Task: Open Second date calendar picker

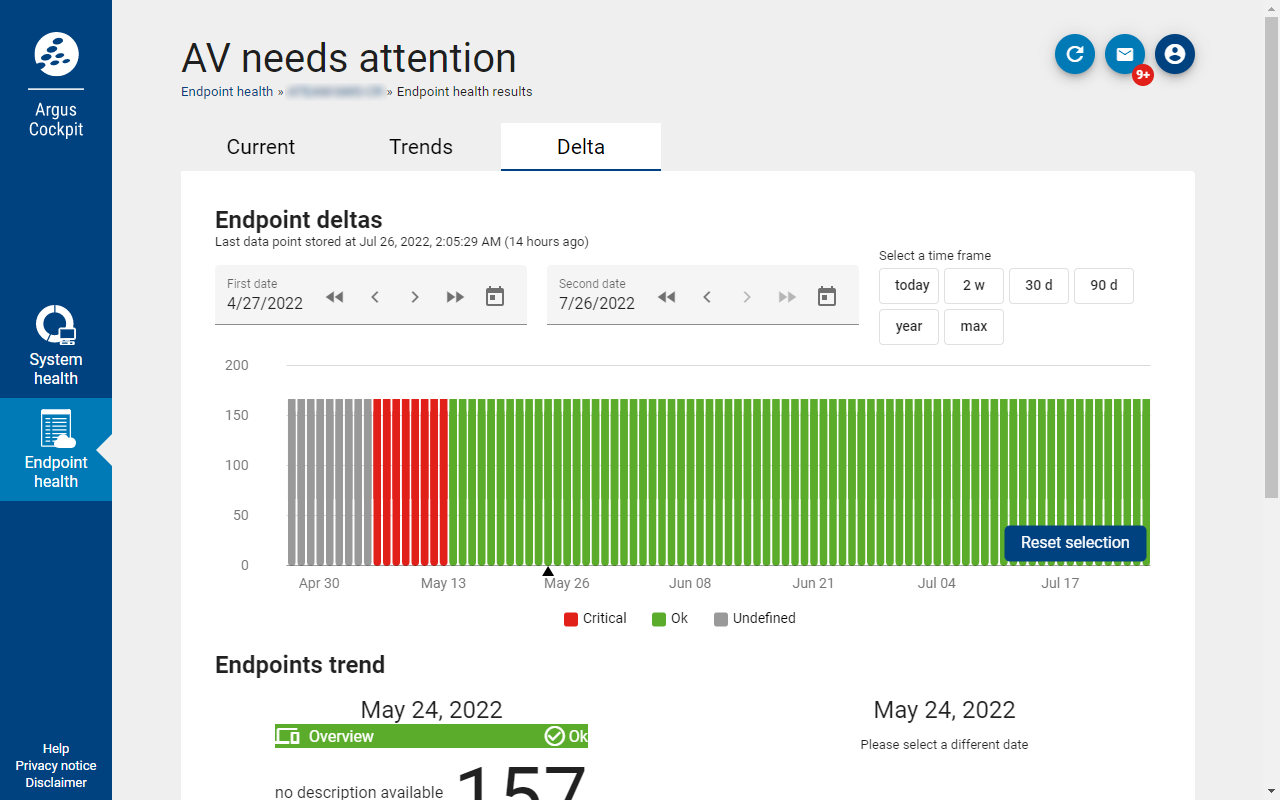Action: (827, 297)
